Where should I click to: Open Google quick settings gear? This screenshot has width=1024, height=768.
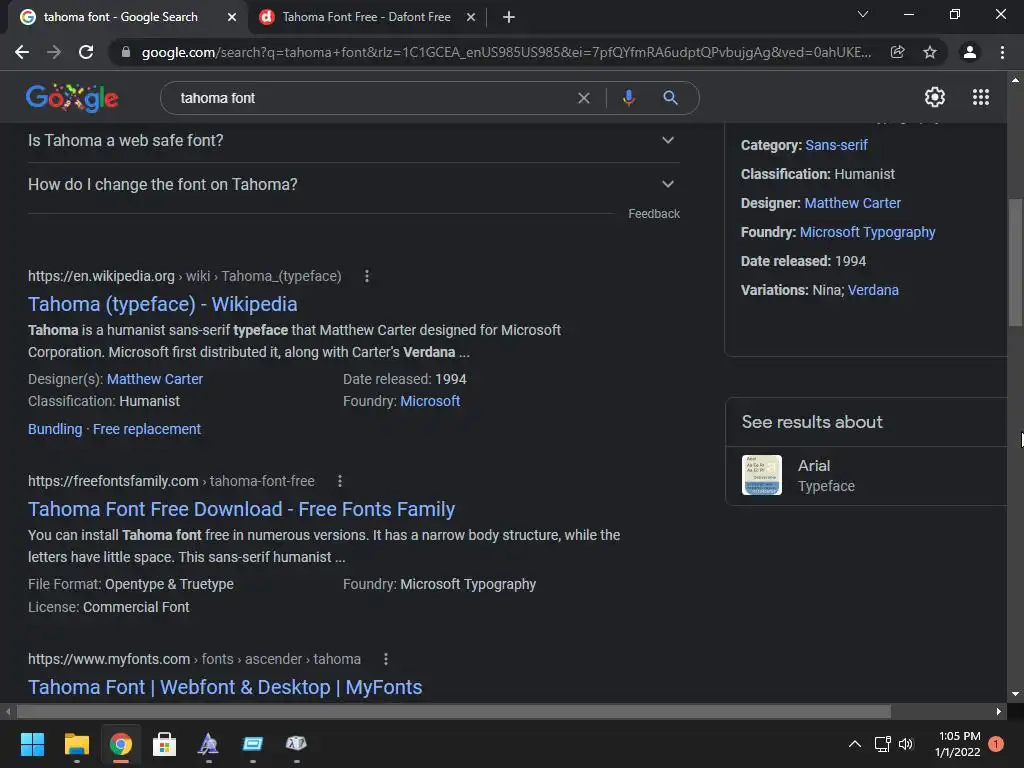click(935, 97)
